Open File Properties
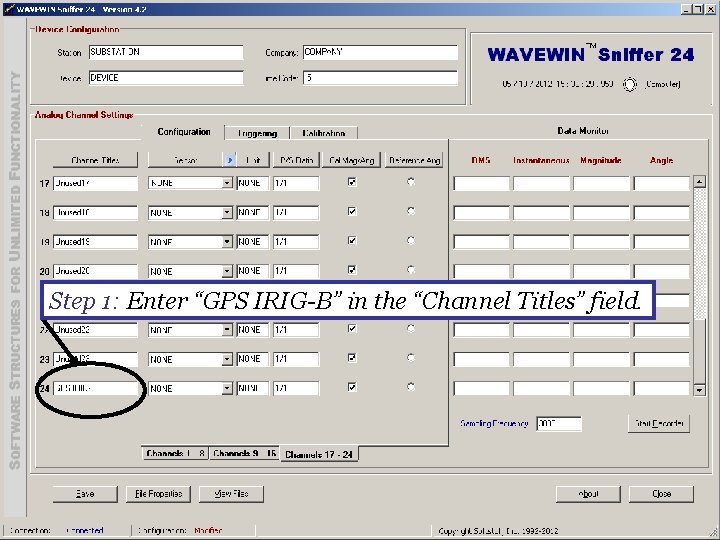Viewport: 720px width, 540px height. click(158, 494)
